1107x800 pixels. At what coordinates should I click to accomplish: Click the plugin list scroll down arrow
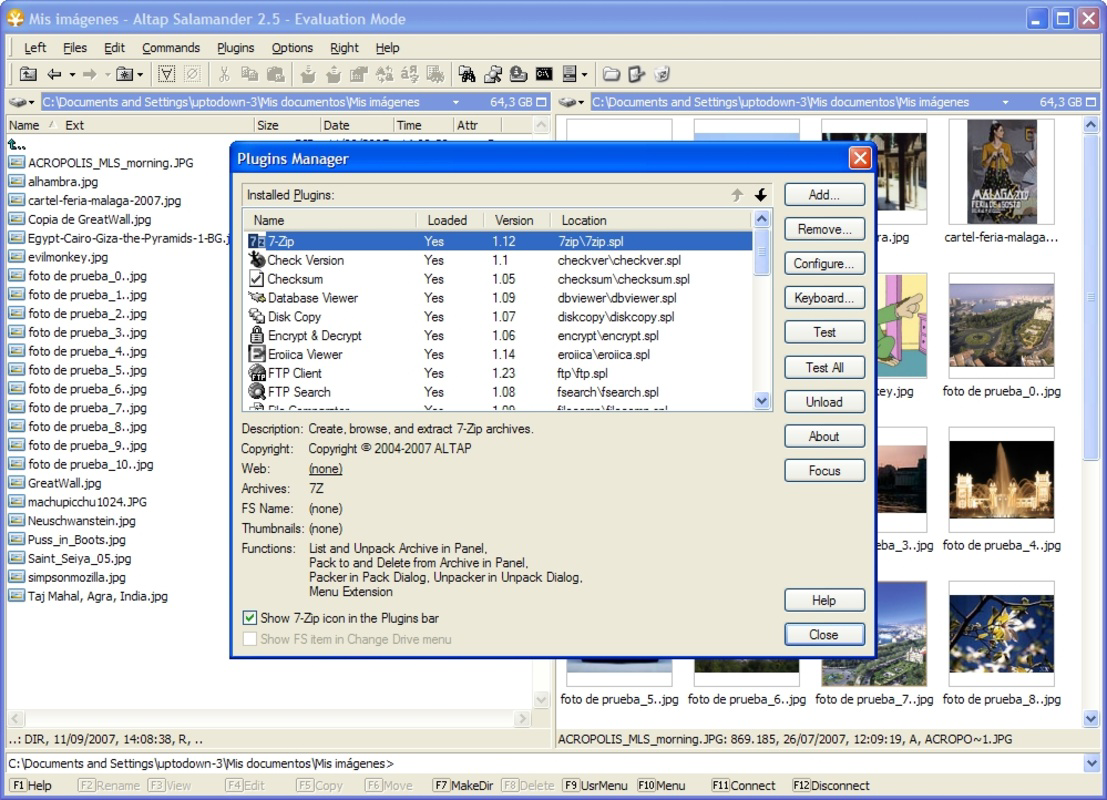click(762, 401)
